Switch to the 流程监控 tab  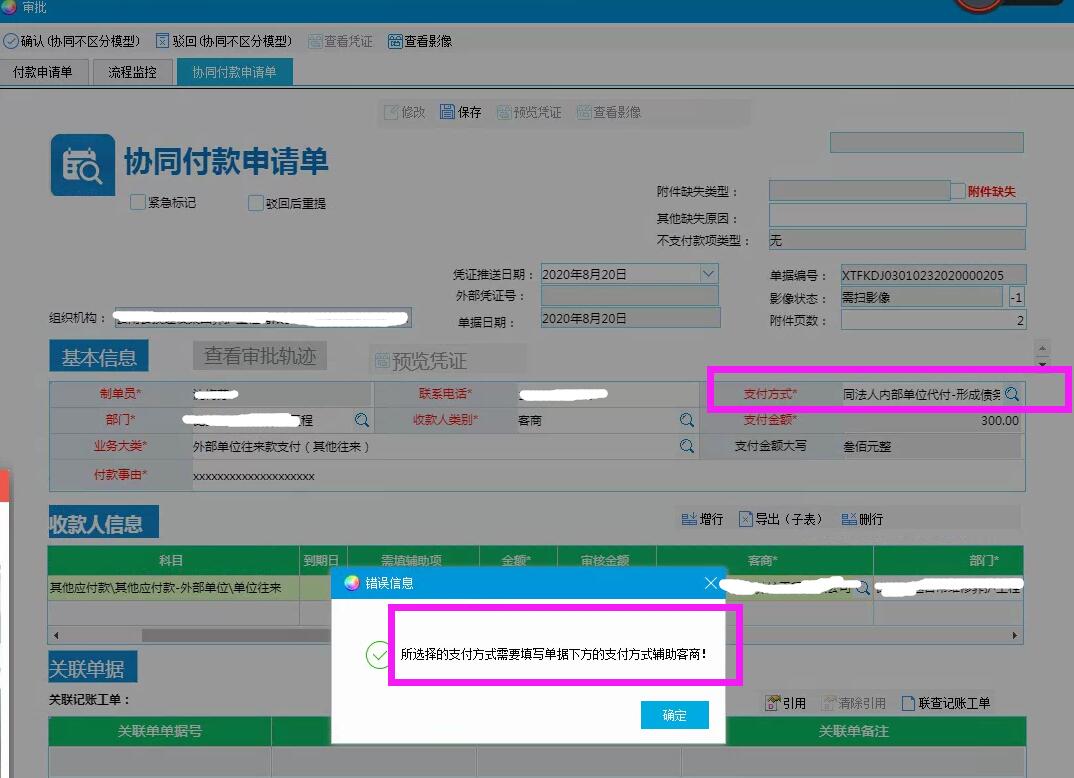(132, 72)
